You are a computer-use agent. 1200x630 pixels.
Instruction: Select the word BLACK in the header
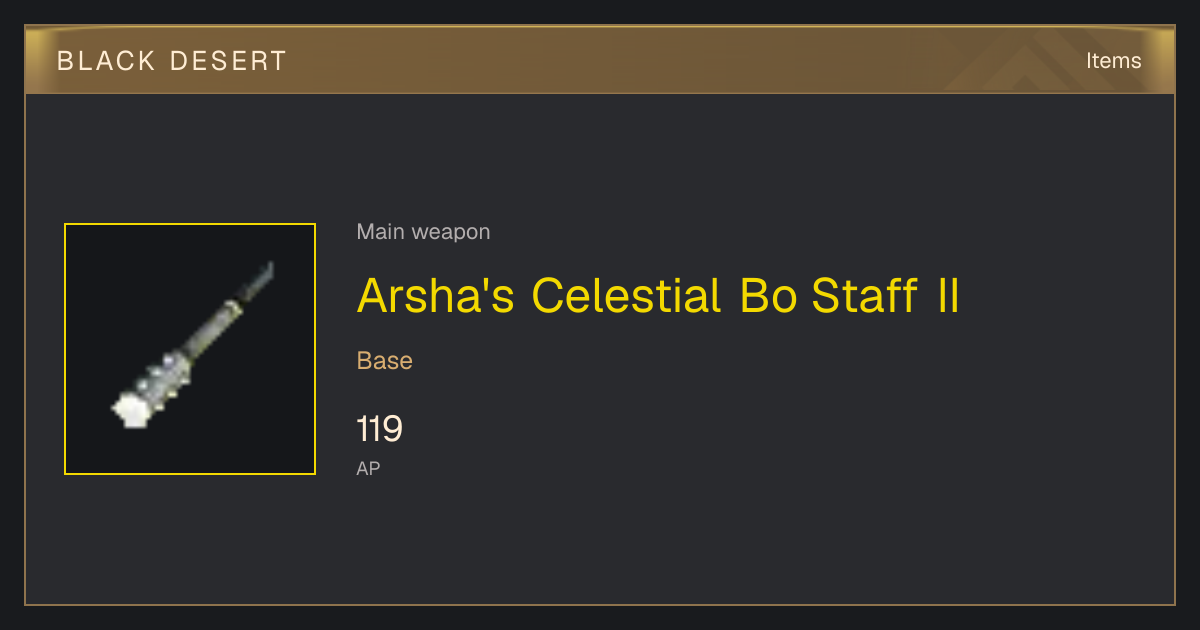click(x=106, y=61)
